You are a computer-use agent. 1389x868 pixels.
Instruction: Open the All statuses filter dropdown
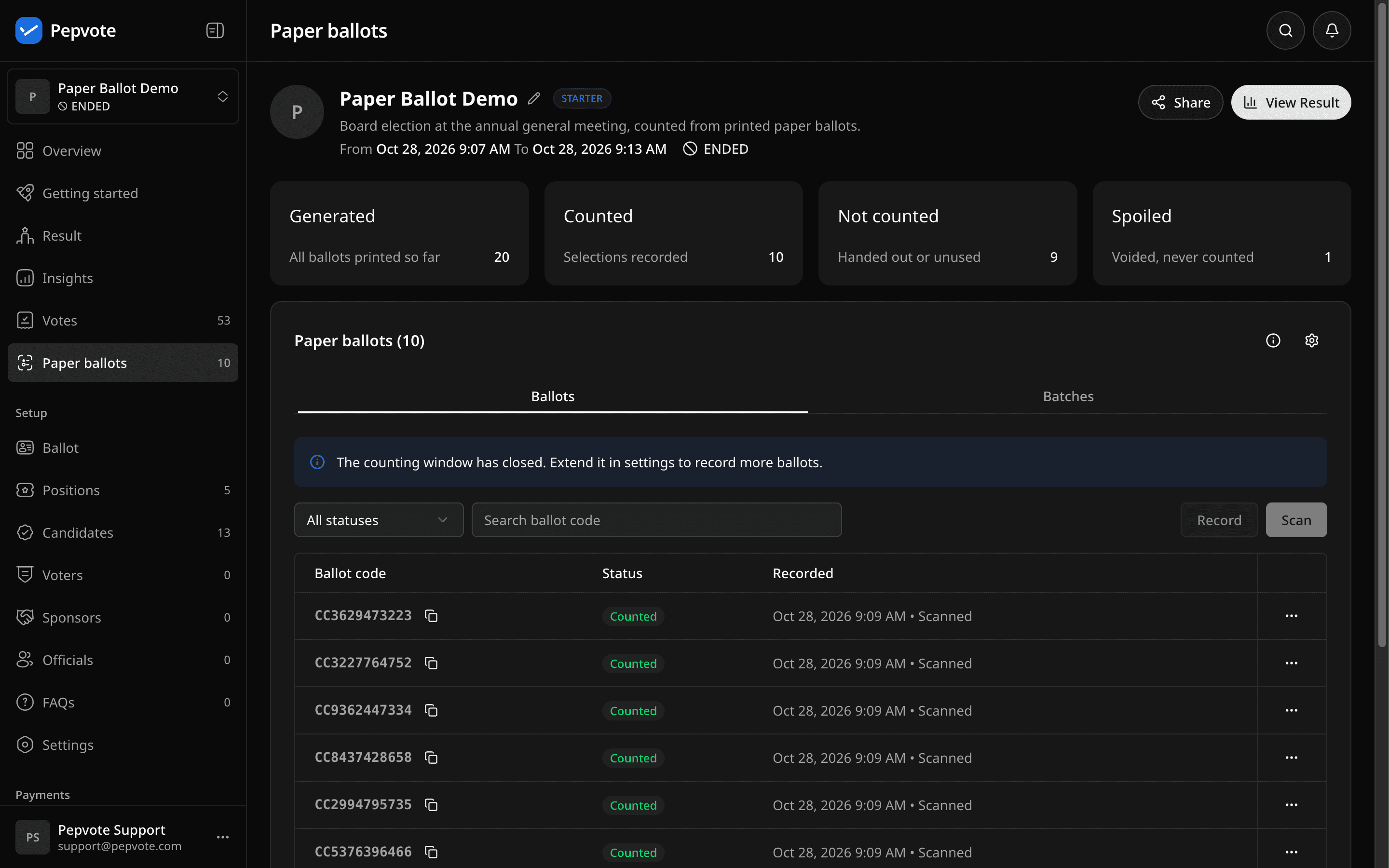point(379,520)
